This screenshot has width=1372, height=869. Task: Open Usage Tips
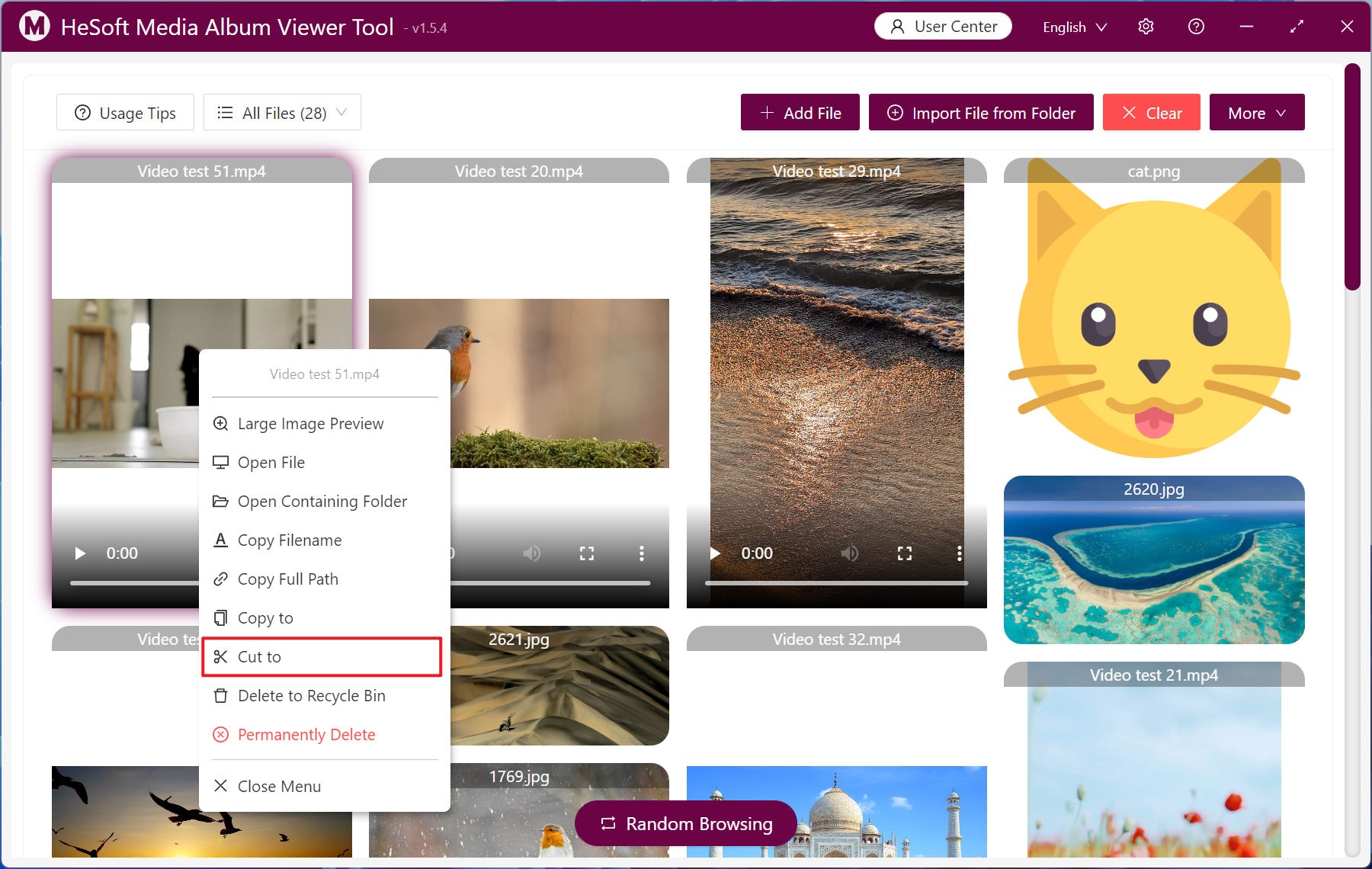point(125,113)
